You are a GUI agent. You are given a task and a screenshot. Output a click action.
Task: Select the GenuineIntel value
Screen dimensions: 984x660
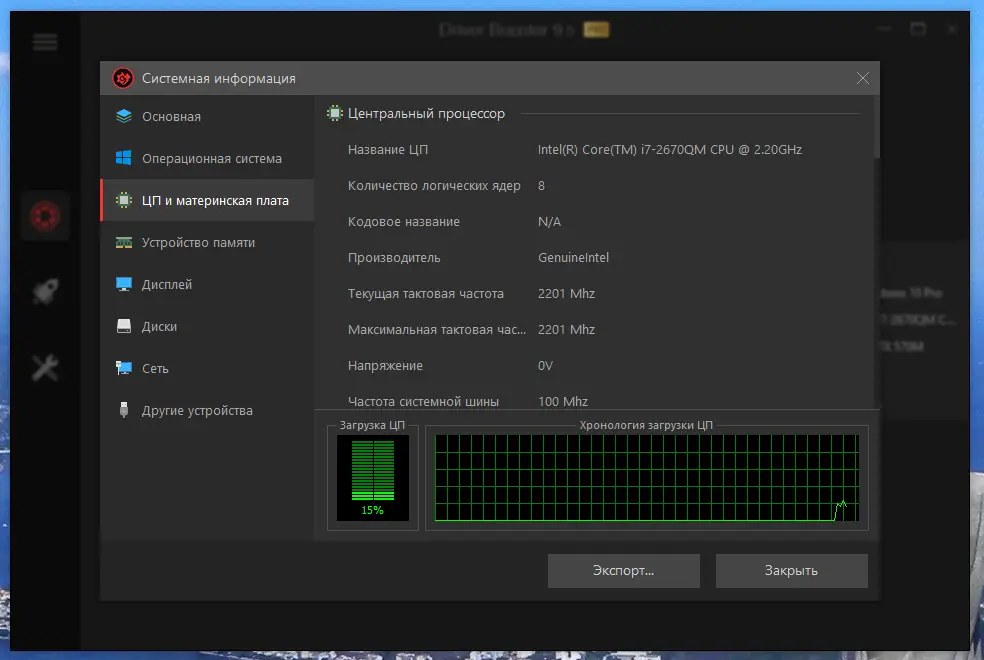coord(573,258)
